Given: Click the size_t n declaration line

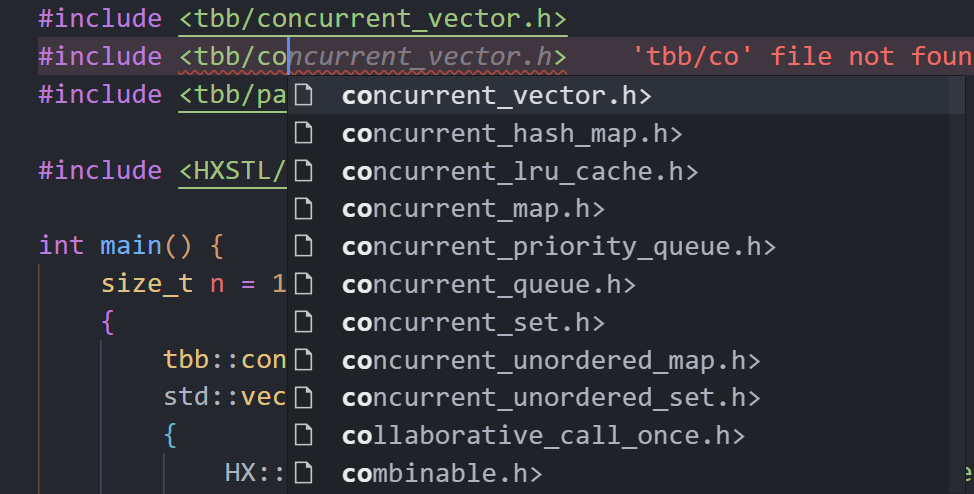Looking at the screenshot, I should (x=192, y=284).
